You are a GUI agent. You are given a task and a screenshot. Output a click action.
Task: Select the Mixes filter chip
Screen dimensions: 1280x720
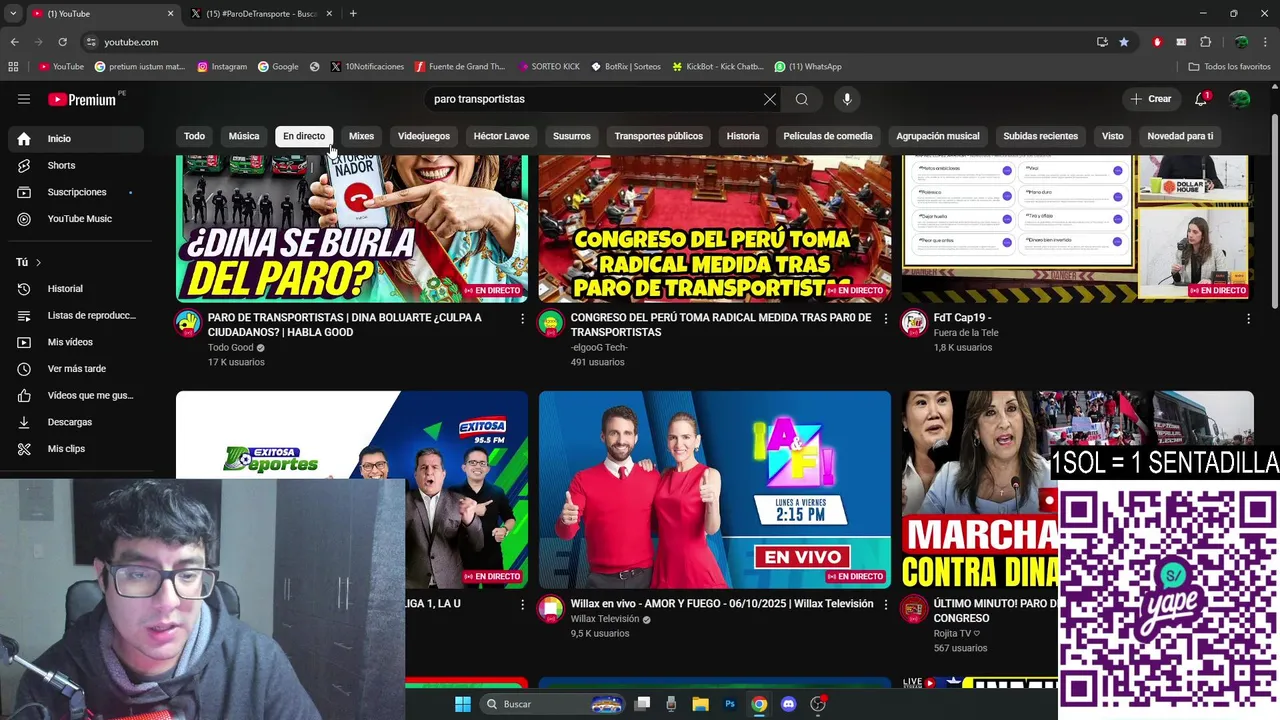pos(361,136)
